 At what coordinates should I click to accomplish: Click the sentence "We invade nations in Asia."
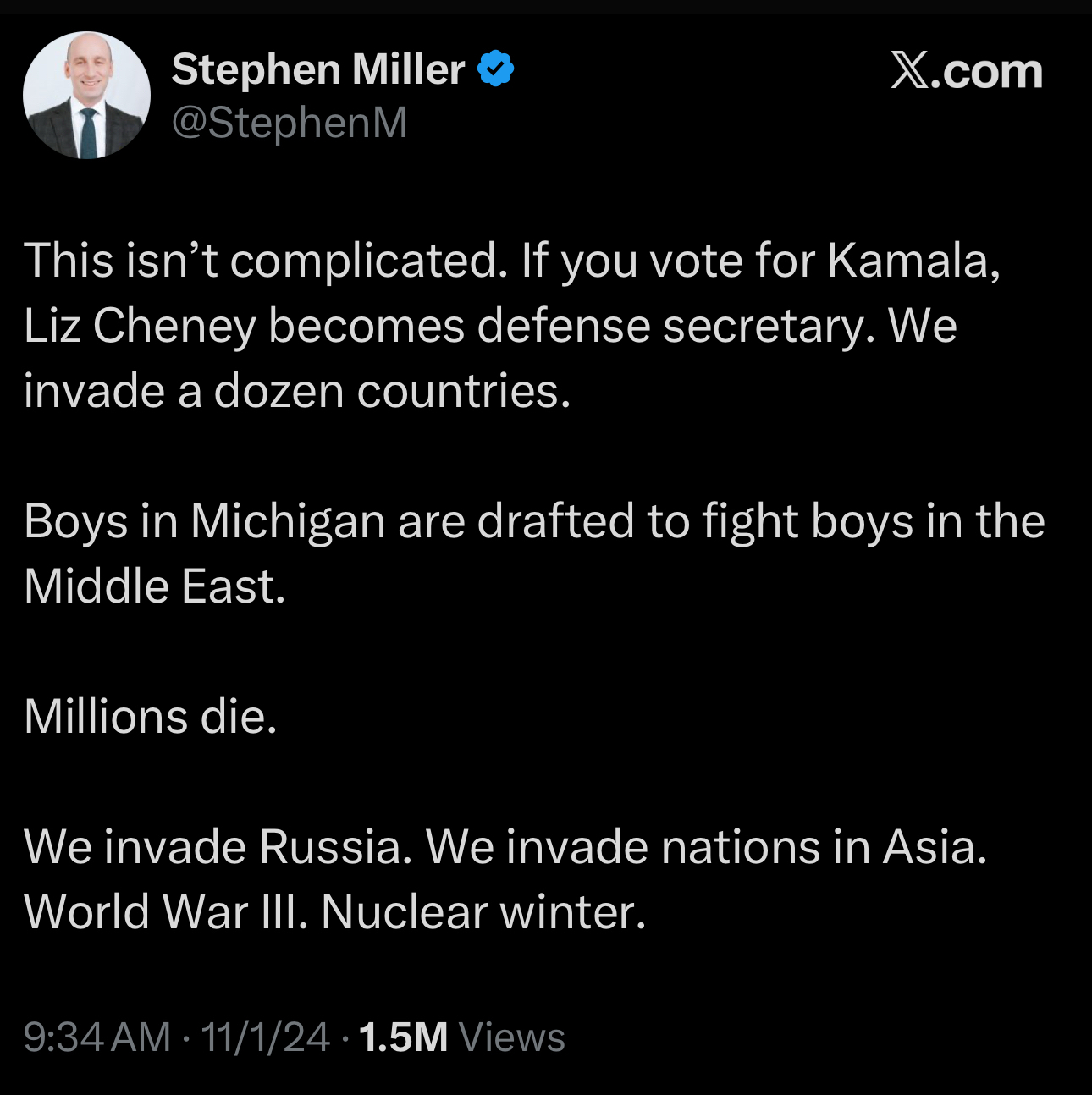706,847
